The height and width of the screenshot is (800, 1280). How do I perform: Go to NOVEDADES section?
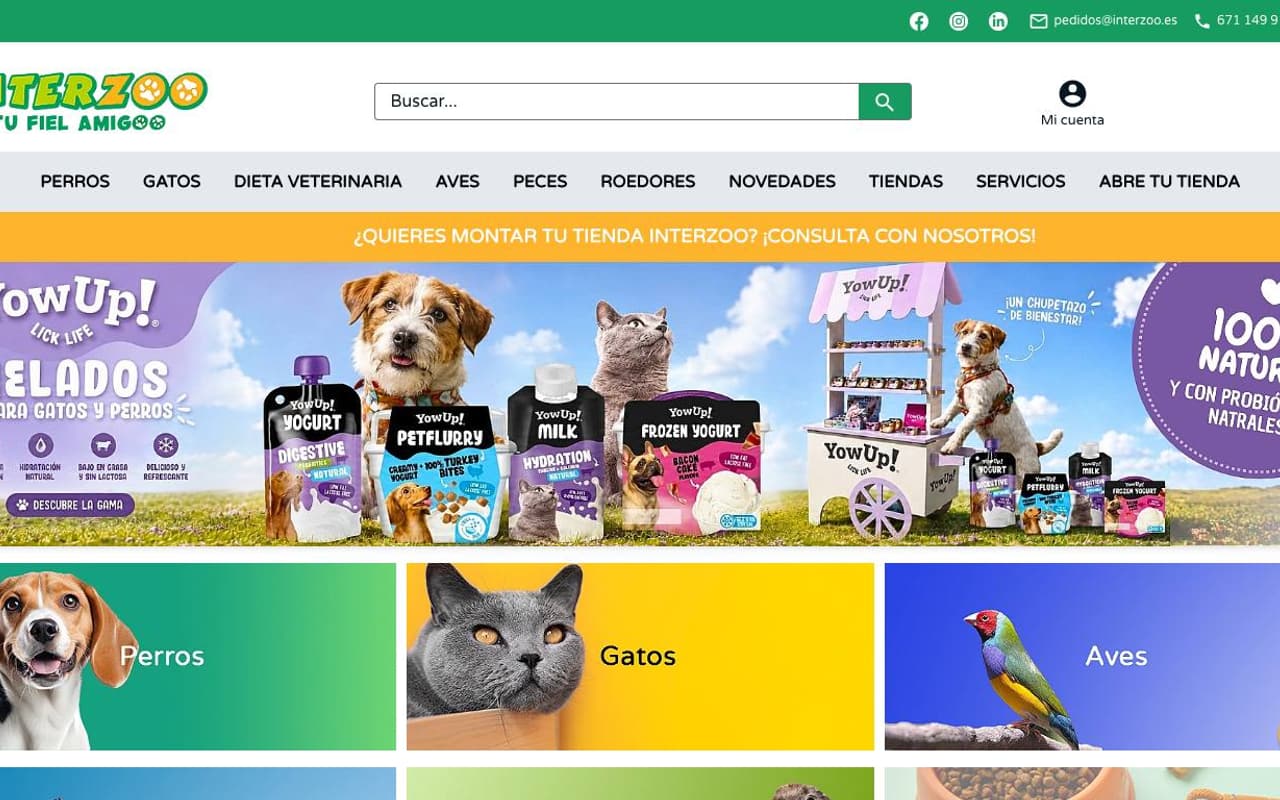click(x=782, y=181)
